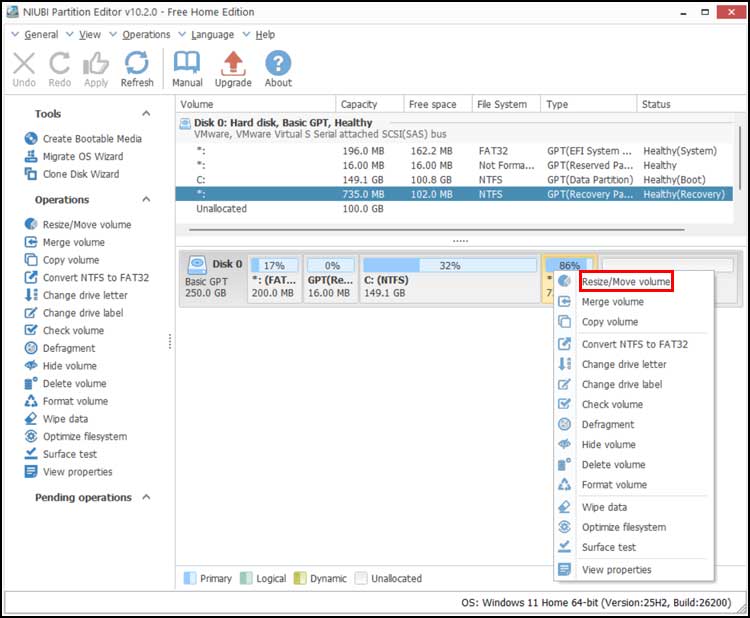
Task: Open the Manual book icon
Action: [x=187, y=64]
